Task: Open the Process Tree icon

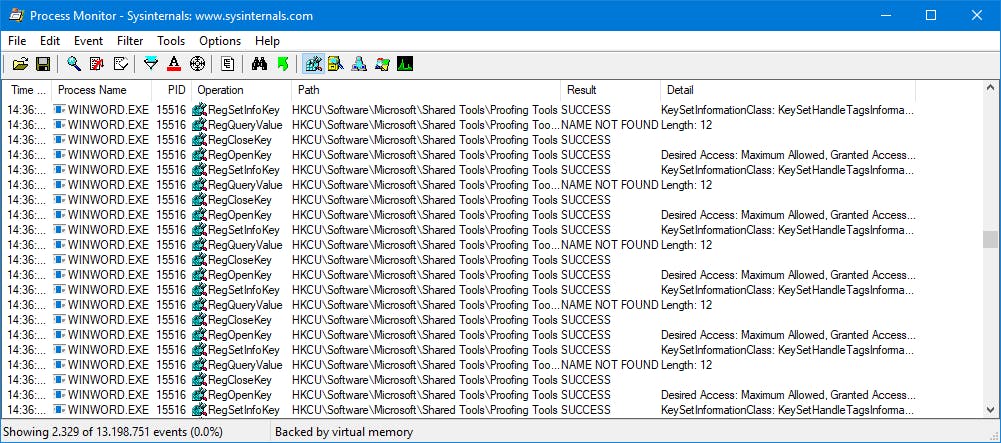Action: (228, 64)
